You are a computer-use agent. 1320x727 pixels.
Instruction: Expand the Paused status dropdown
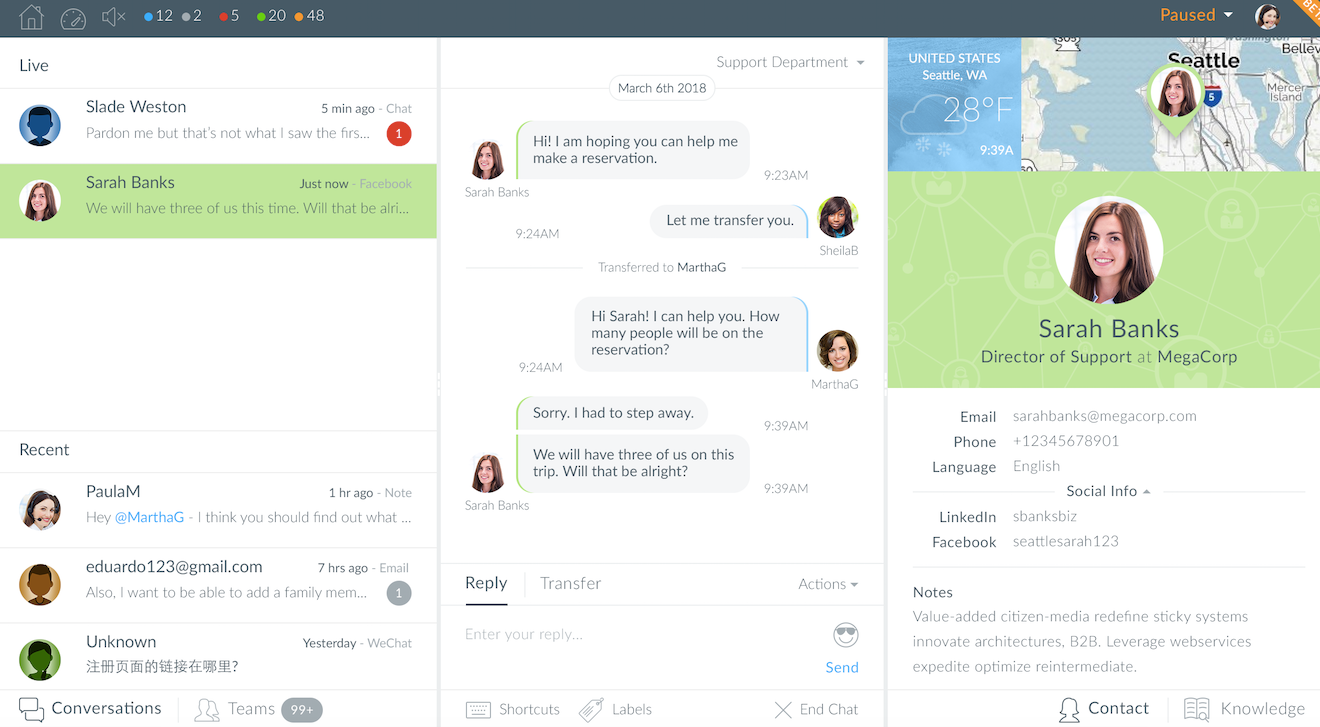(x=1196, y=15)
